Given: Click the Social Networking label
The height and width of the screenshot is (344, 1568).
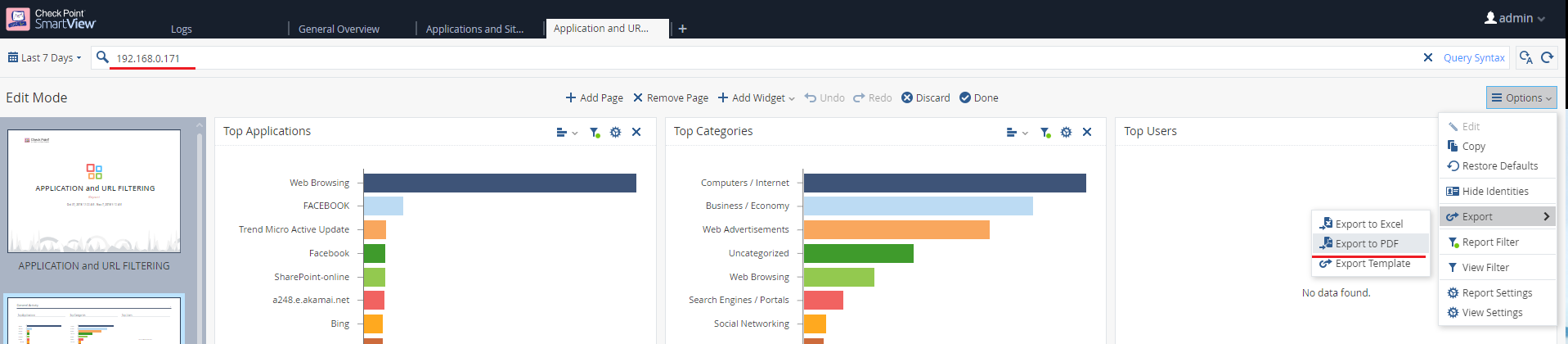Looking at the screenshot, I should (752, 324).
